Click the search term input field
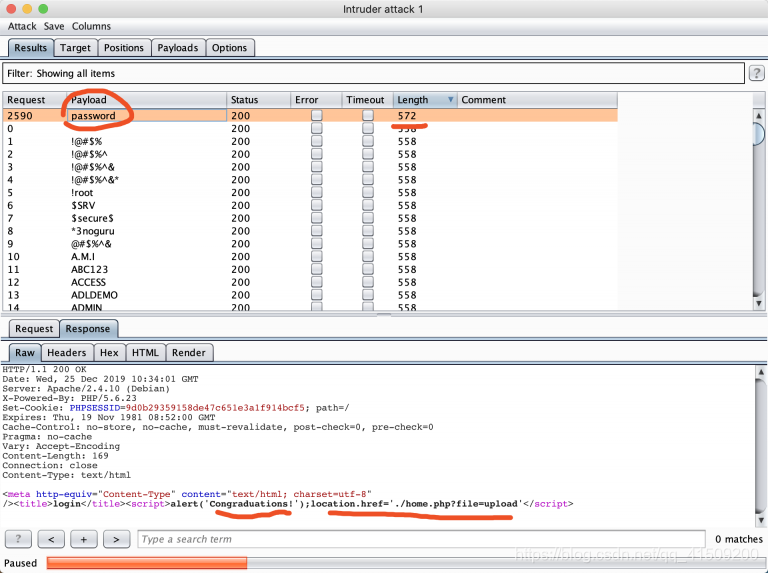768x573 pixels. point(421,539)
